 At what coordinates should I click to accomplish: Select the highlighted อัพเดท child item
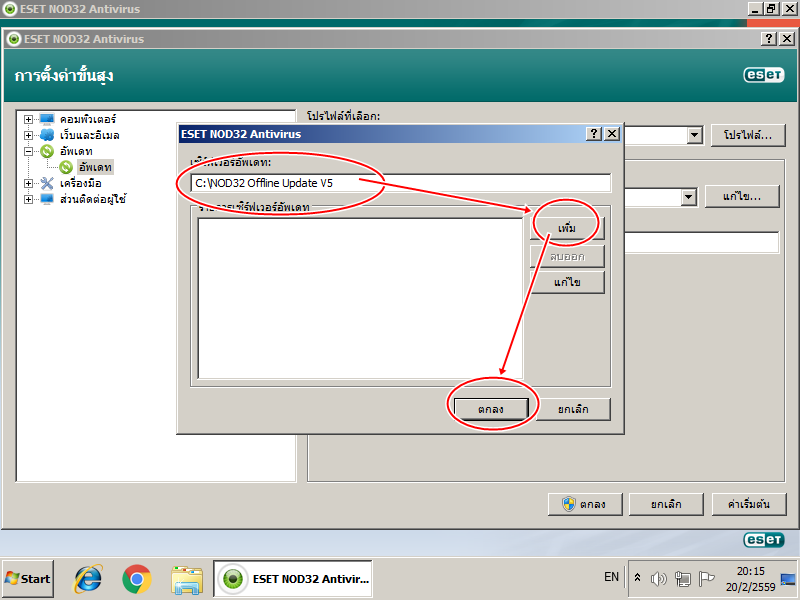95,167
